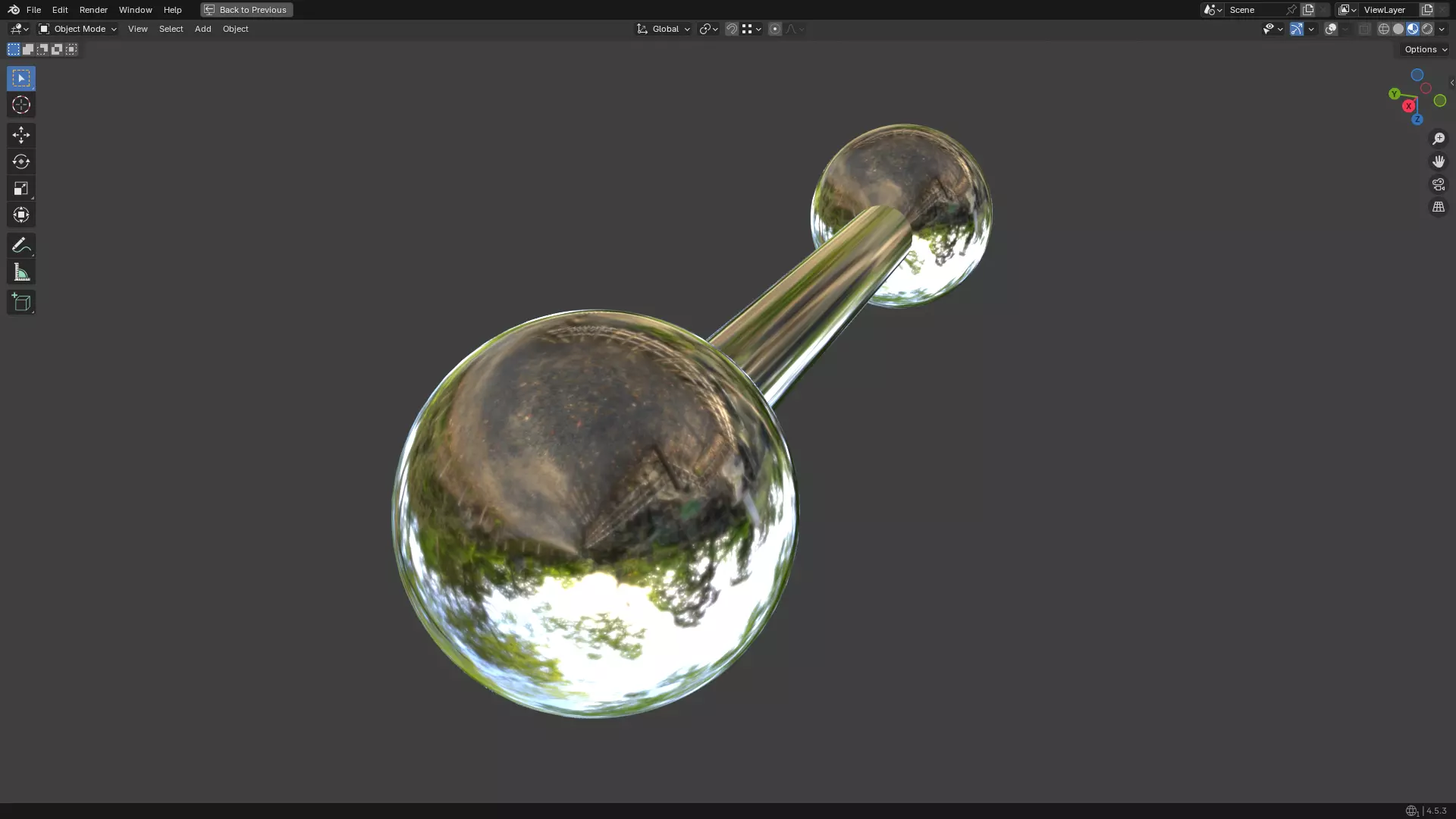Screen dimensions: 1456x819
Task: Switch to Material Preview shading
Action: click(1413, 29)
